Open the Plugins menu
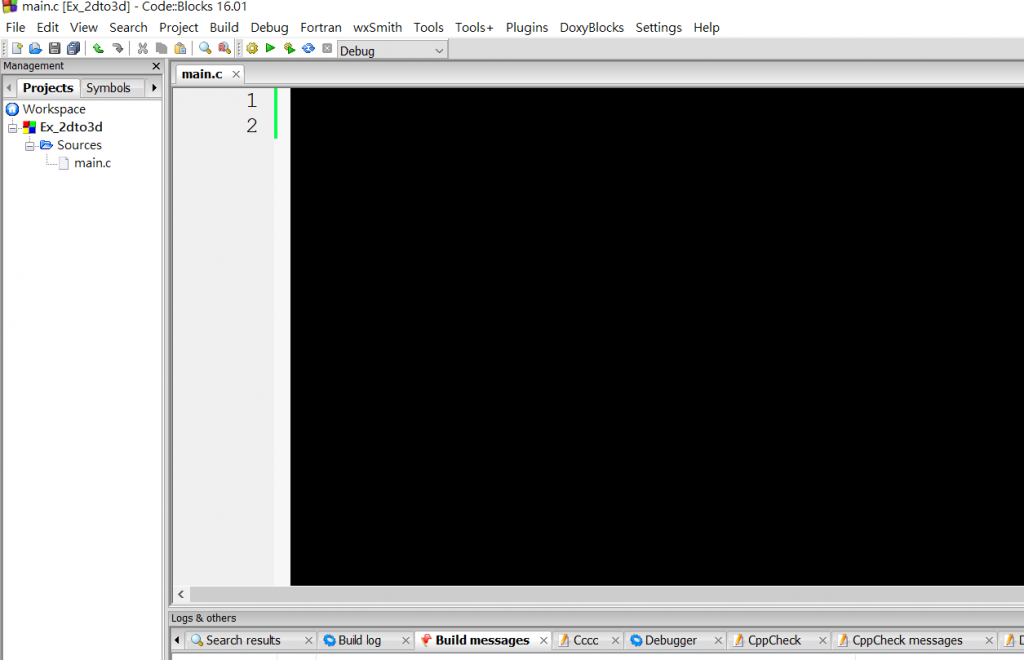 click(526, 27)
